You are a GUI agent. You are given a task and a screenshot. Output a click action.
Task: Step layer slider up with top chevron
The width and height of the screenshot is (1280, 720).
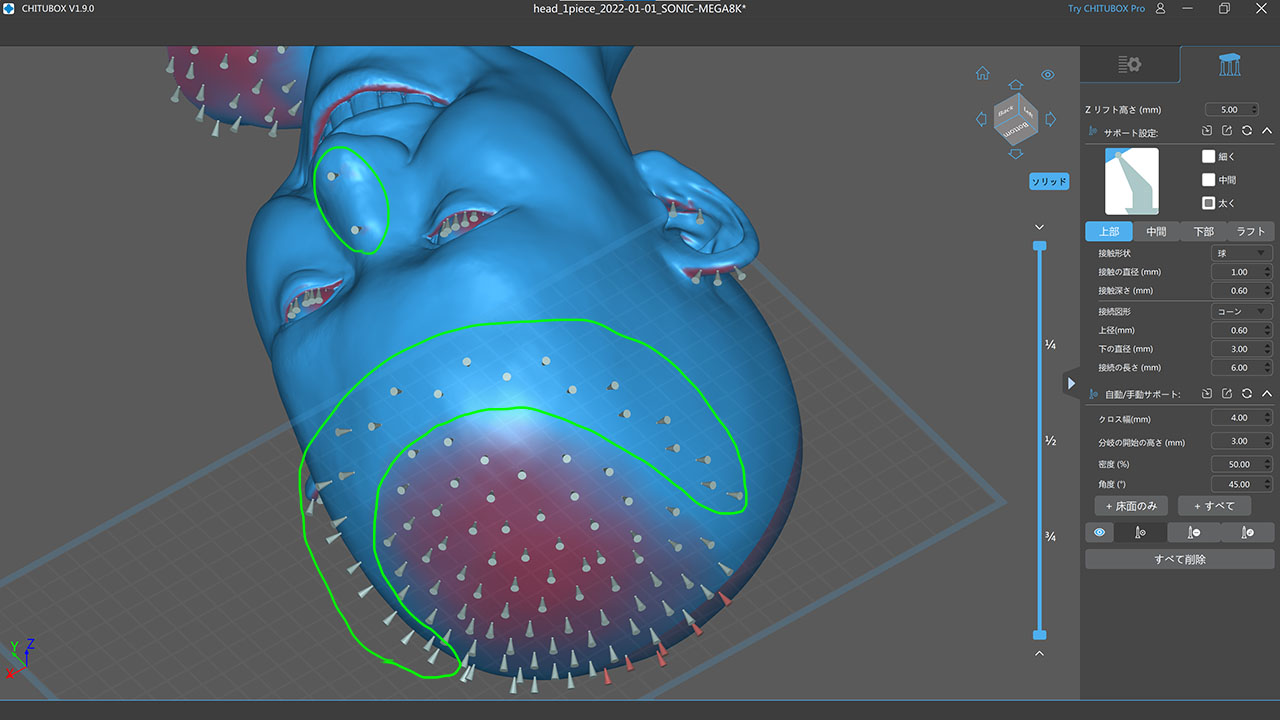click(1039, 227)
